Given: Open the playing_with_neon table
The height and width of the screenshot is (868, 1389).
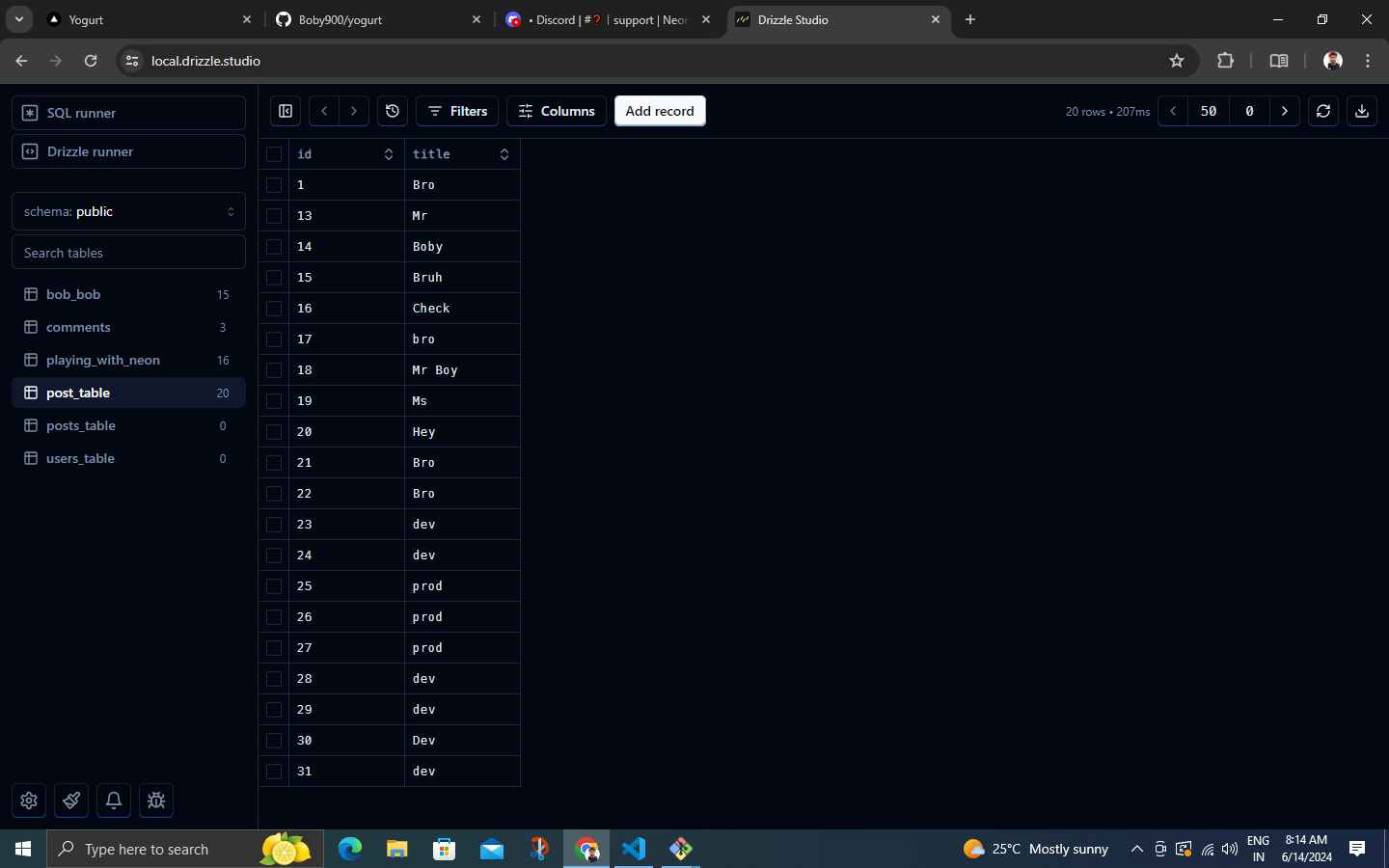Looking at the screenshot, I should click(x=128, y=360).
